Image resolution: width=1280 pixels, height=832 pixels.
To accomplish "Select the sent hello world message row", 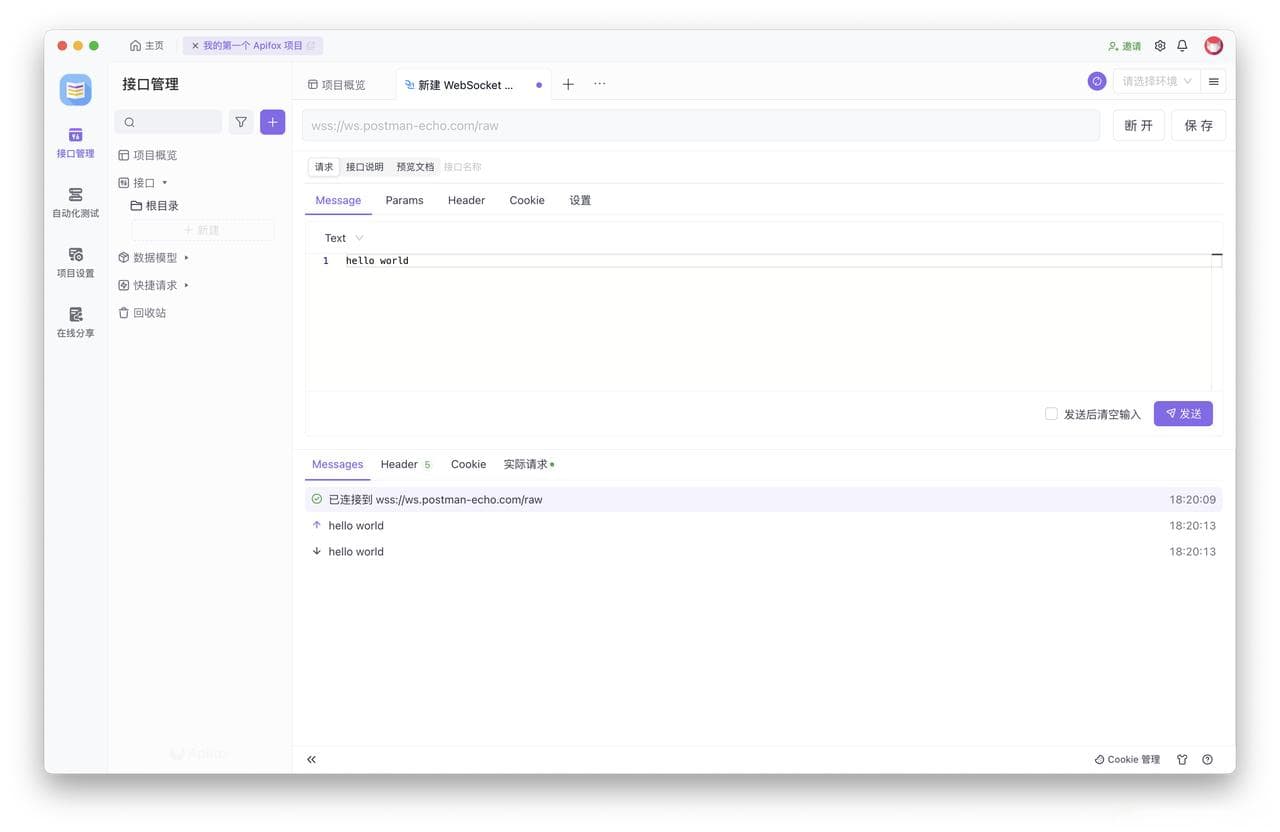I will tap(763, 525).
